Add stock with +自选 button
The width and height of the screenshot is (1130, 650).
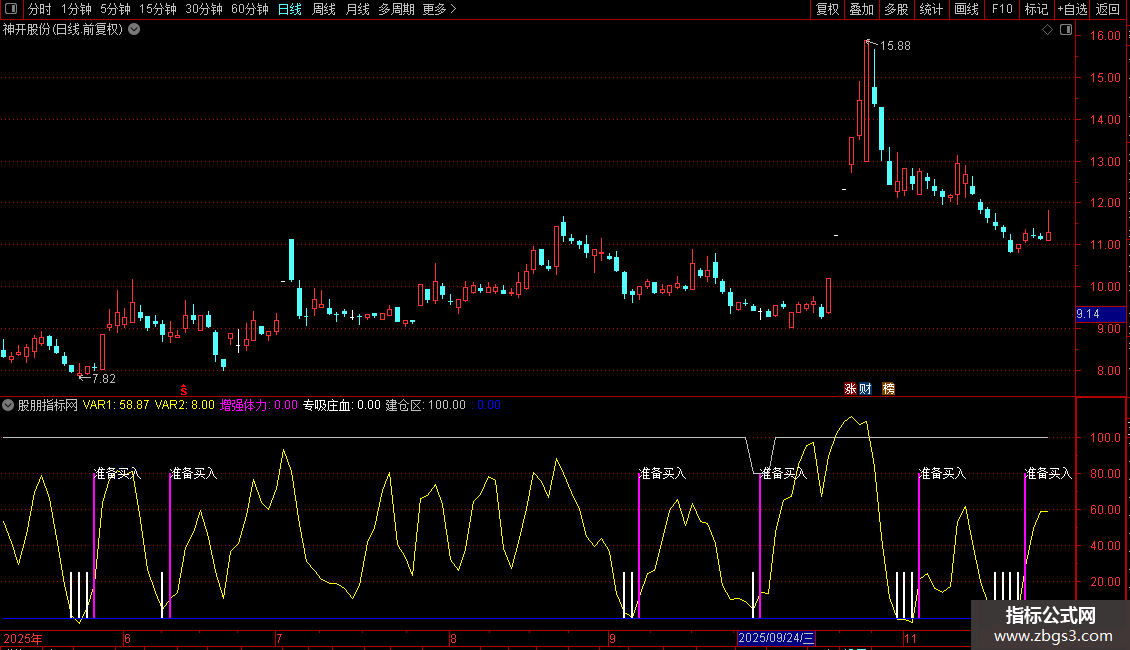1071,10
